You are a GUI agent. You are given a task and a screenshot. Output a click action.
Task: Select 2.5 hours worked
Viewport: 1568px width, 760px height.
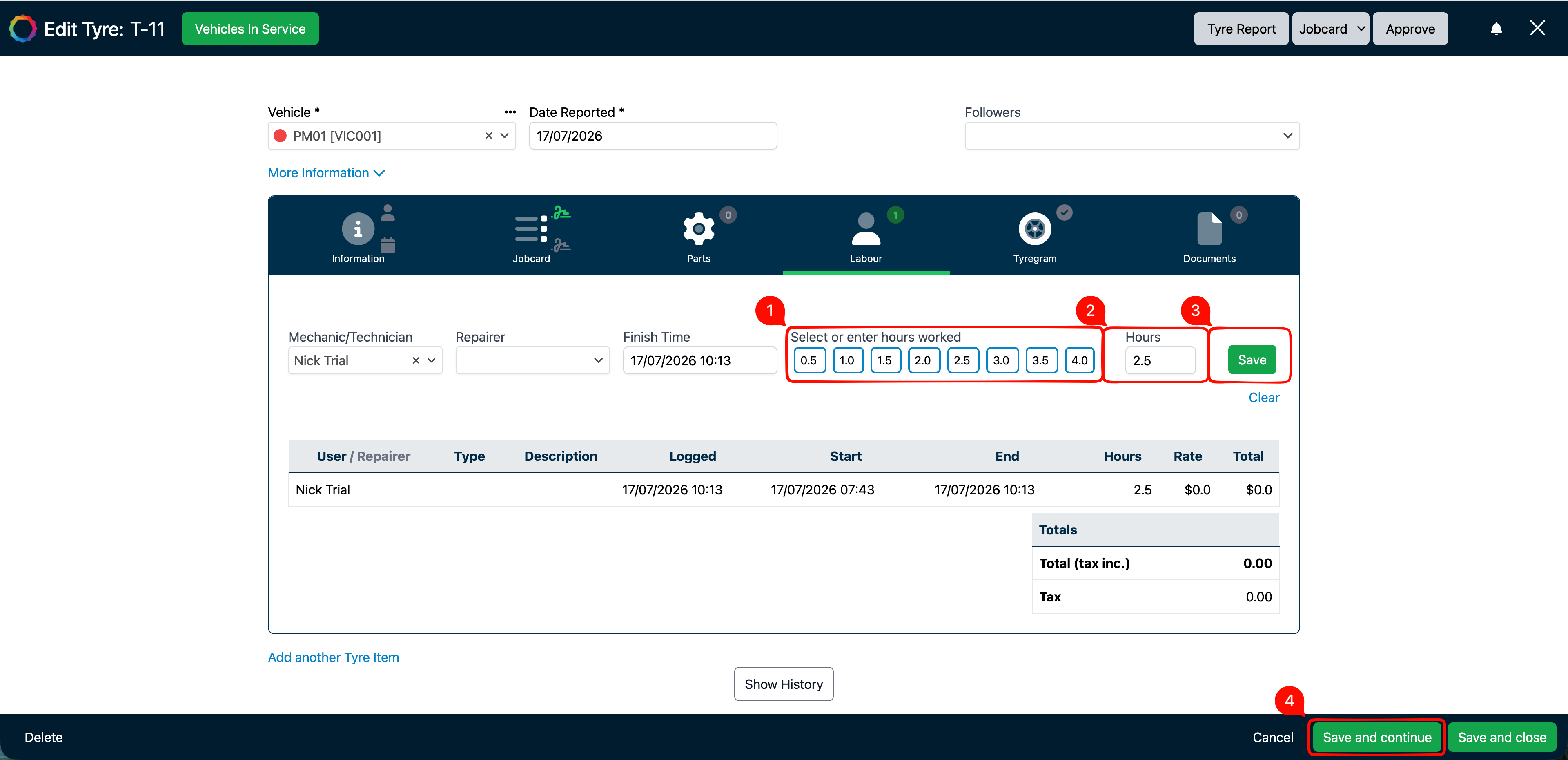tap(962, 360)
